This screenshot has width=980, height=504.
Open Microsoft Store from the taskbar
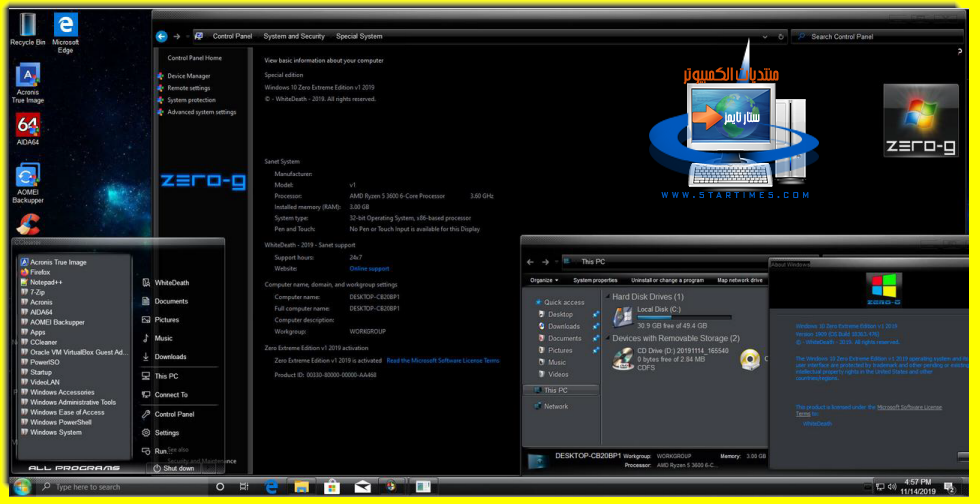pyautogui.click(x=332, y=486)
